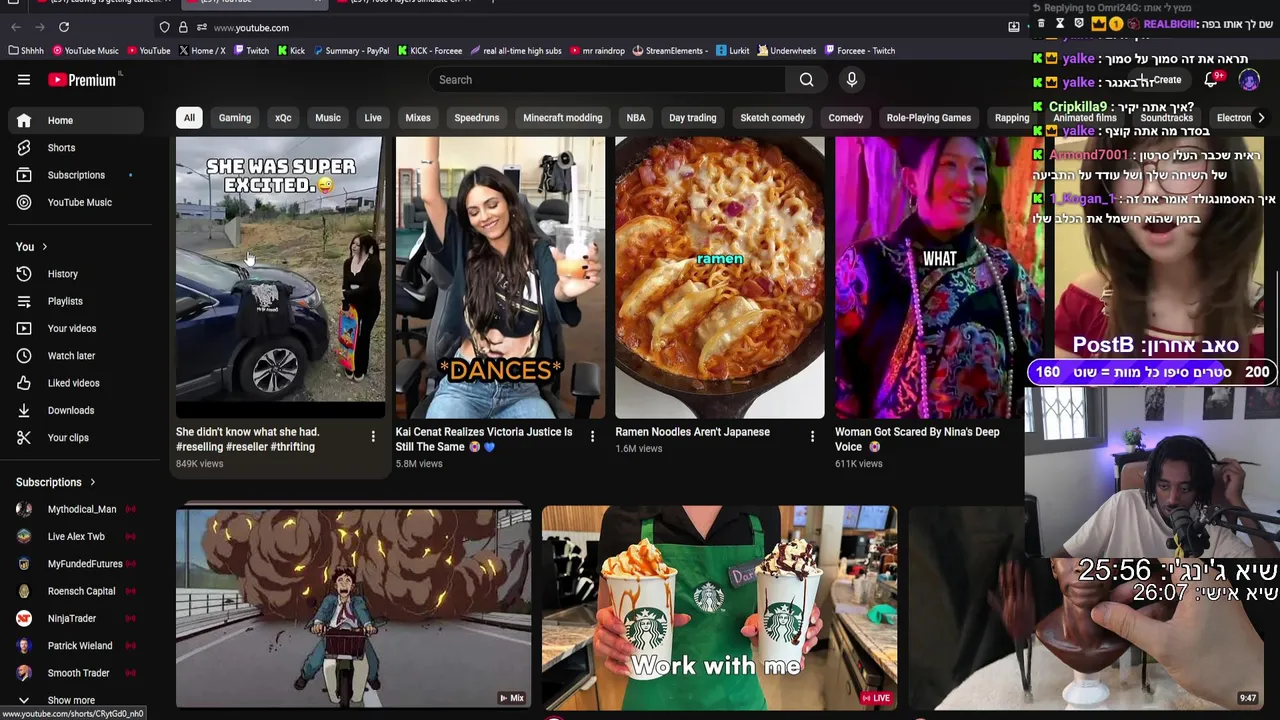The image size is (1280, 720).
Task: Open 'Woman Got Scared By Nina's Deep Voice' title
Action: pos(917,440)
